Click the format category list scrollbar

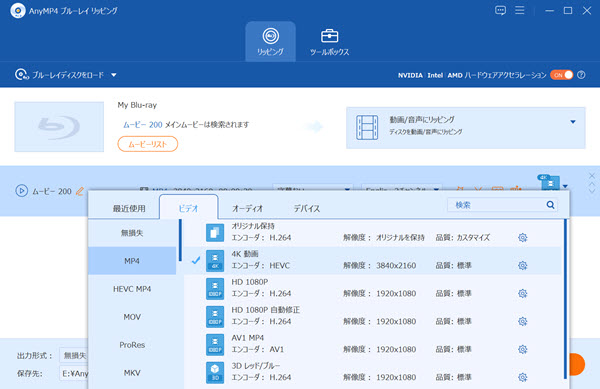180,240
